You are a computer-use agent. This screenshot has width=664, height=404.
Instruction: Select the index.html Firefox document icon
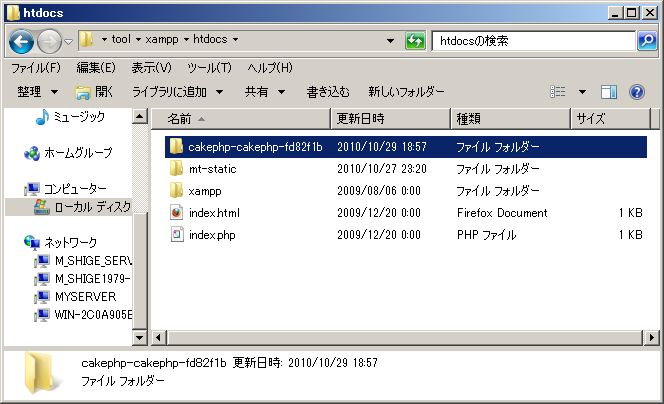[x=177, y=213]
